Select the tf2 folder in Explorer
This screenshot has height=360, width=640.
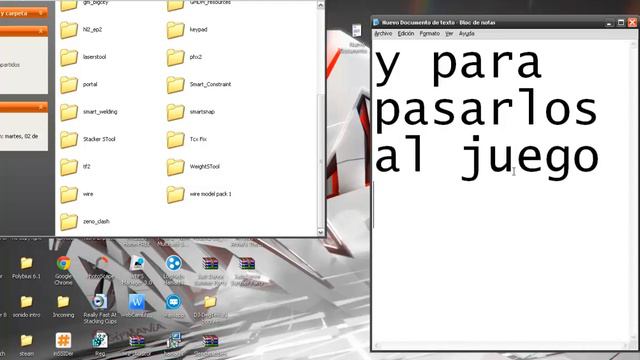click(75, 167)
